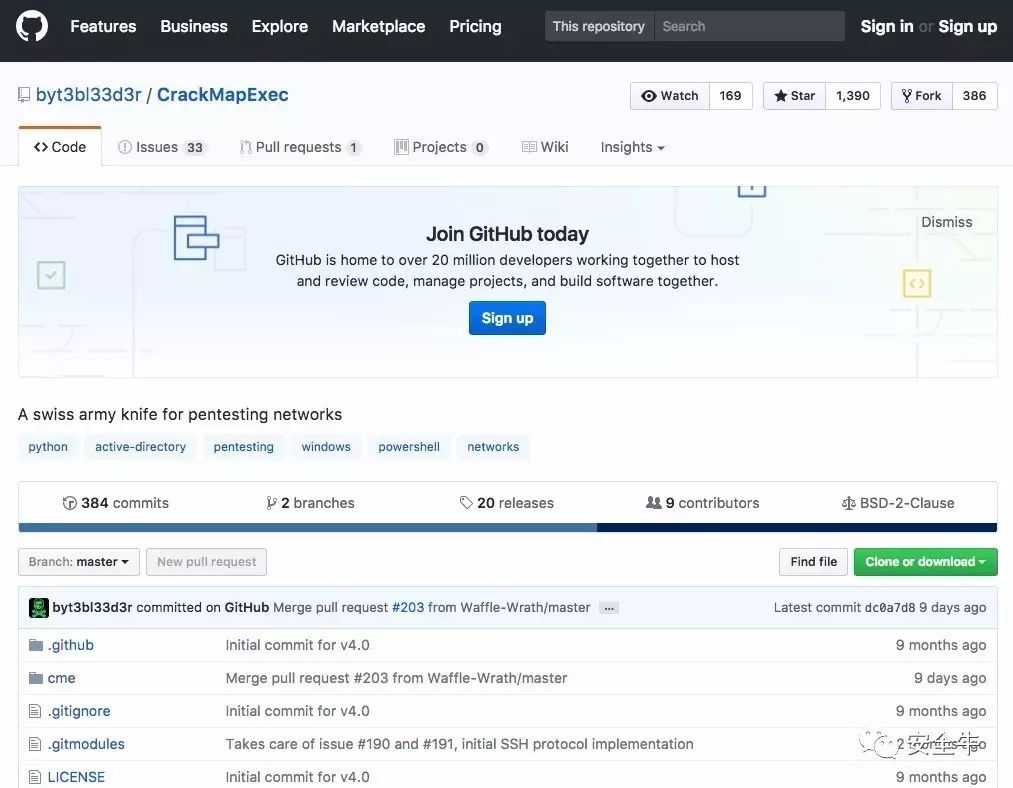Click the pentesting topic tag
Screen dimensions: 1013x788
point(244,447)
